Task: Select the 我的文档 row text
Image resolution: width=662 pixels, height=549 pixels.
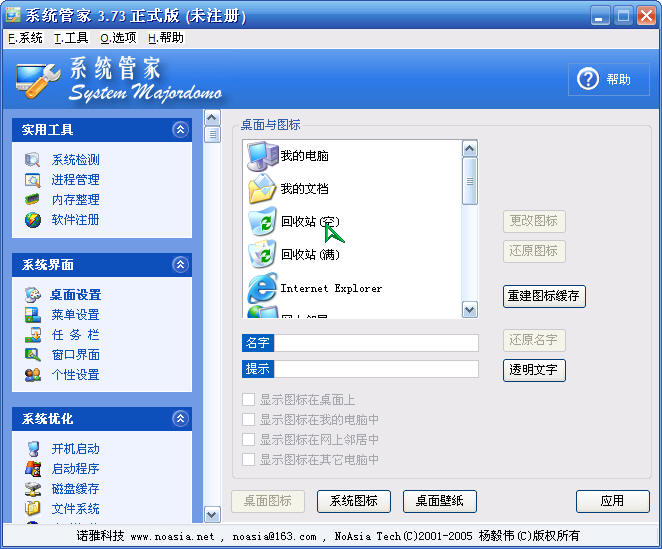Action: [304, 189]
